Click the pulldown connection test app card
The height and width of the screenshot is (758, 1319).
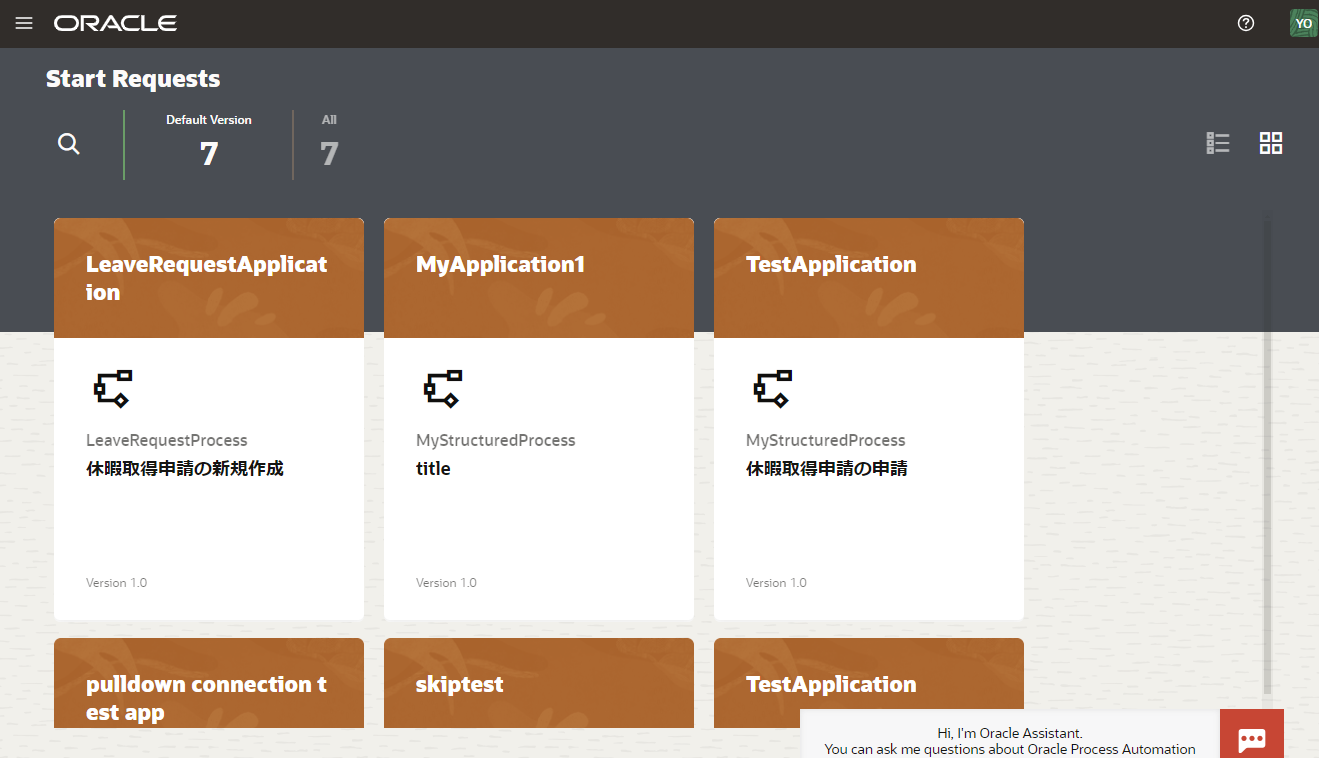tap(208, 697)
